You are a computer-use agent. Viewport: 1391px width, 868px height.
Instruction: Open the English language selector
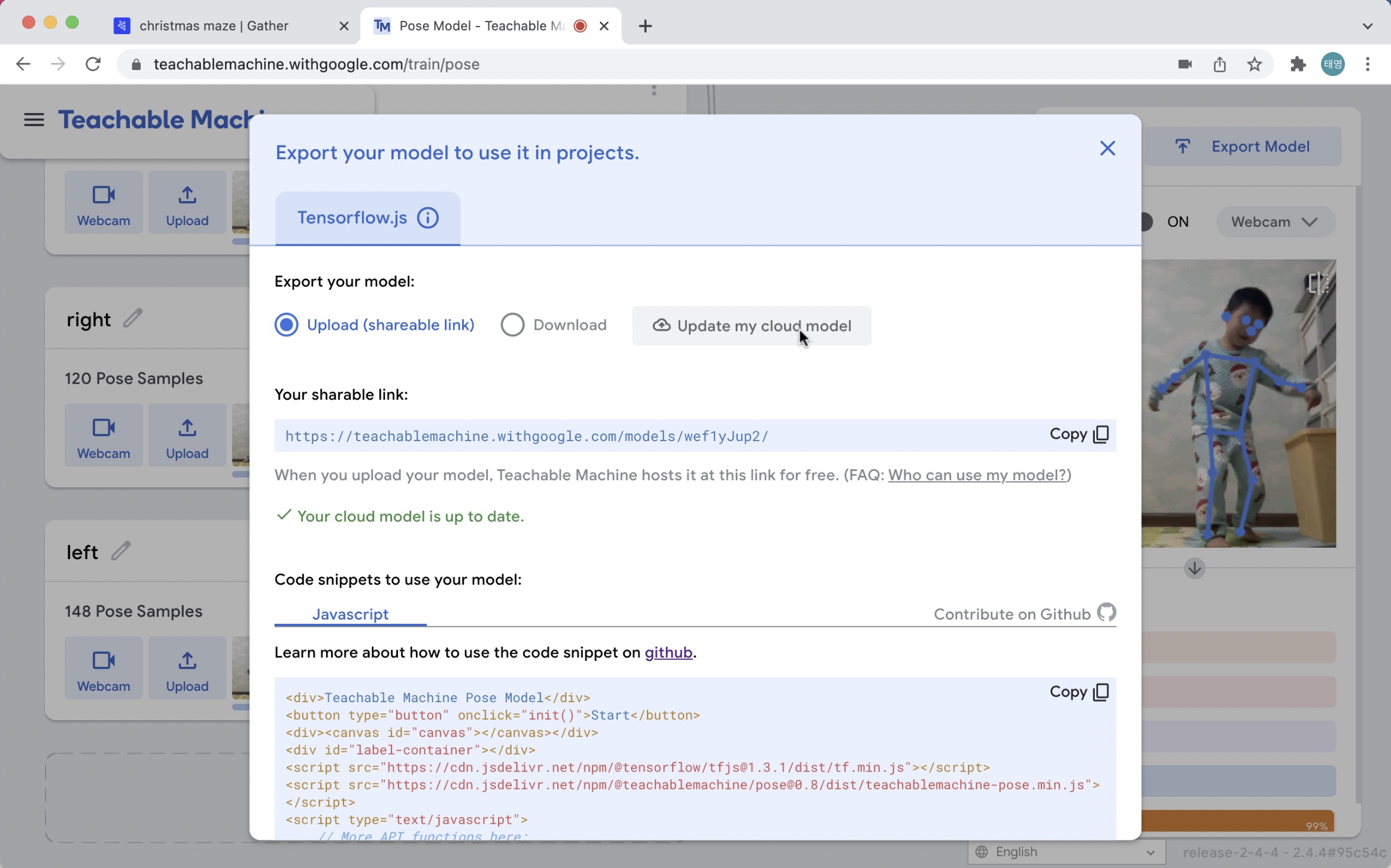click(1064, 851)
